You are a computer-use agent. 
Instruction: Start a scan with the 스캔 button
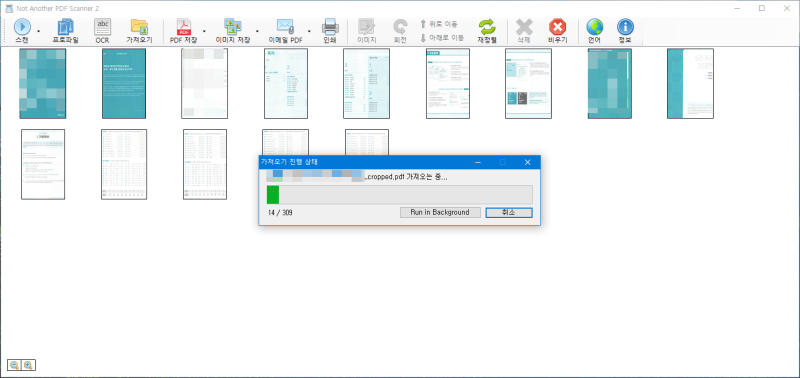pos(22,31)
